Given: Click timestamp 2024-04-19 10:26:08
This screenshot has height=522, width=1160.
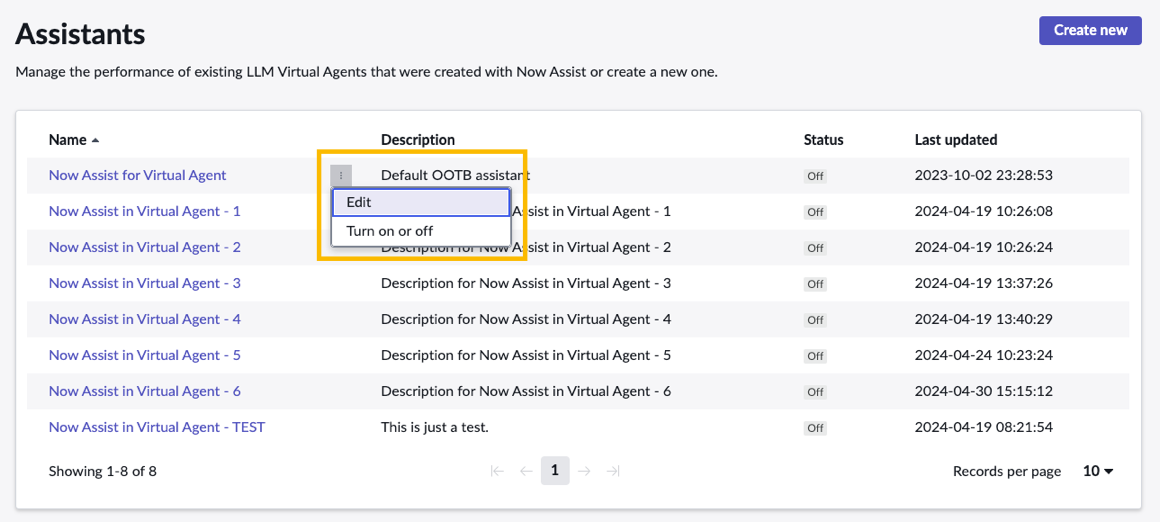Looking at the screenshot, I should [983, 211].
